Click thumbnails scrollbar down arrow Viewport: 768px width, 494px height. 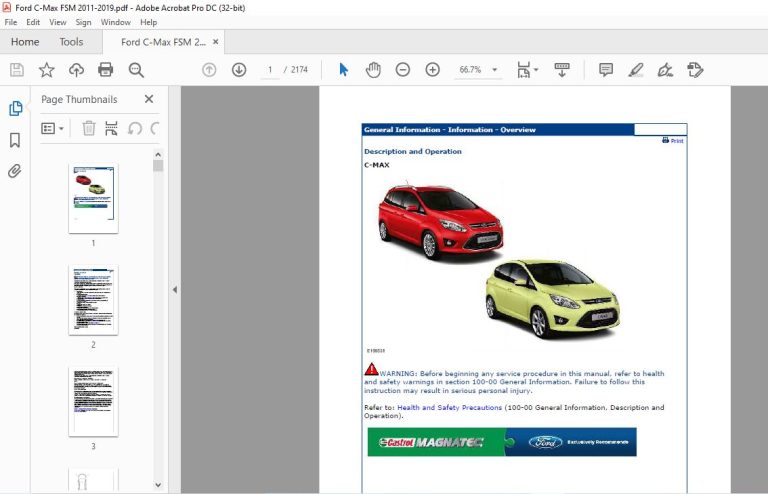coord(158,485)
